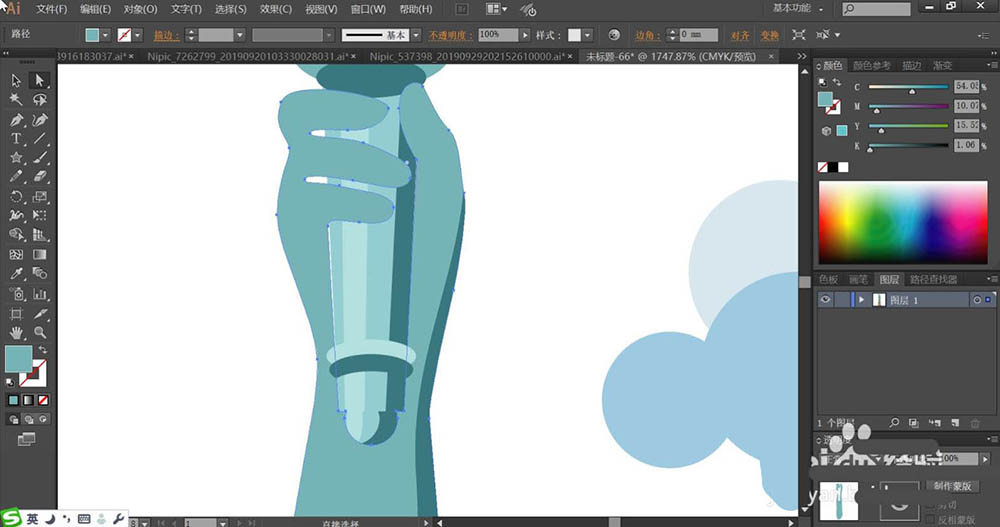
Task: Enable Draw Behind mode in toolbox
Action: click(x=29, y=419)
